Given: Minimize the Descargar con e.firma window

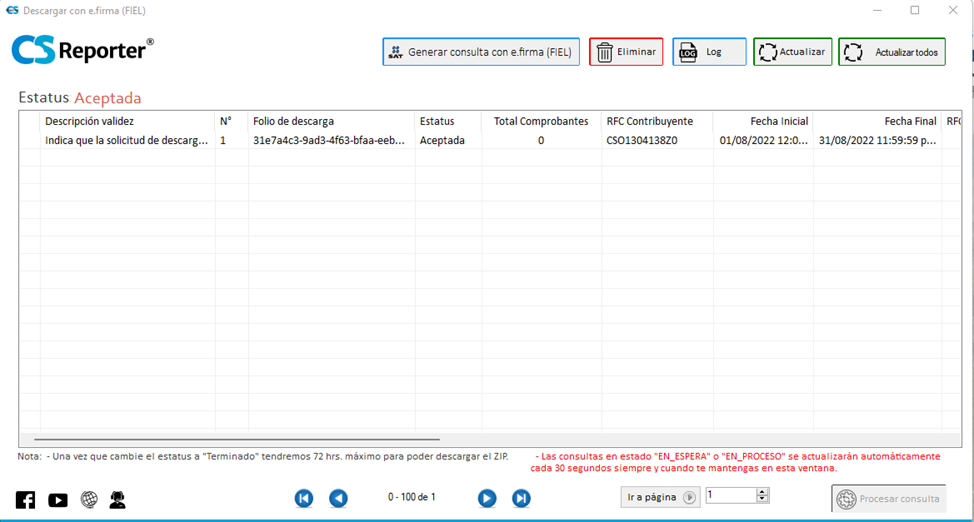Looking at the screenshot, I should (x=878, y=10).
